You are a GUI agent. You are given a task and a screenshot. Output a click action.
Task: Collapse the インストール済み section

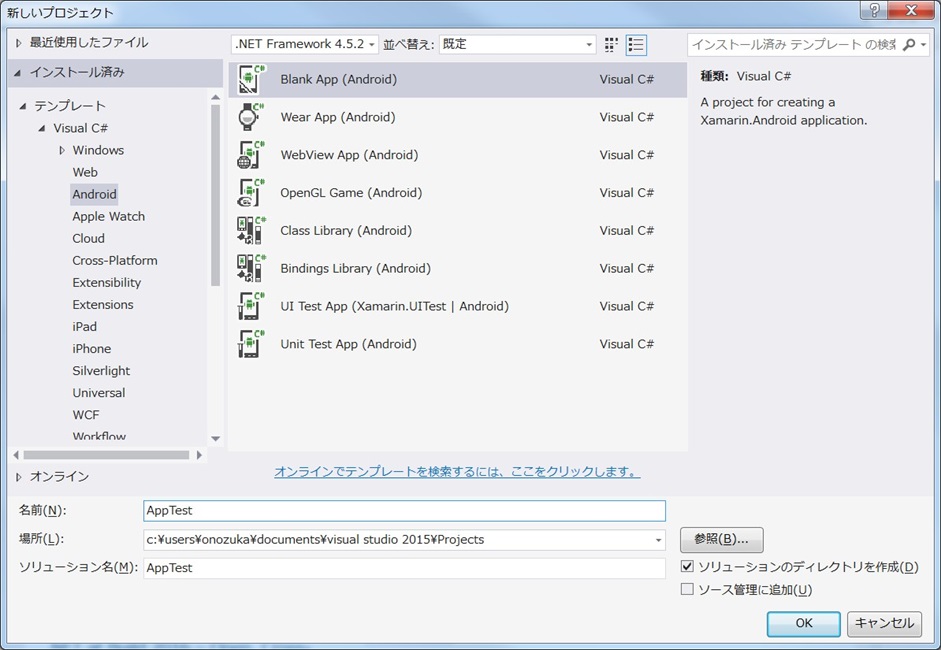[18, 73]
